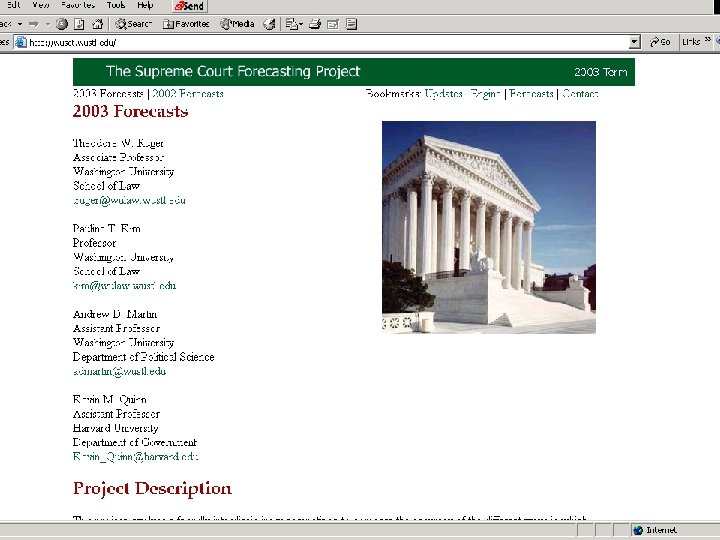Open the Back history dropdown arrow

pyautogui.click(x=20, y=24)
